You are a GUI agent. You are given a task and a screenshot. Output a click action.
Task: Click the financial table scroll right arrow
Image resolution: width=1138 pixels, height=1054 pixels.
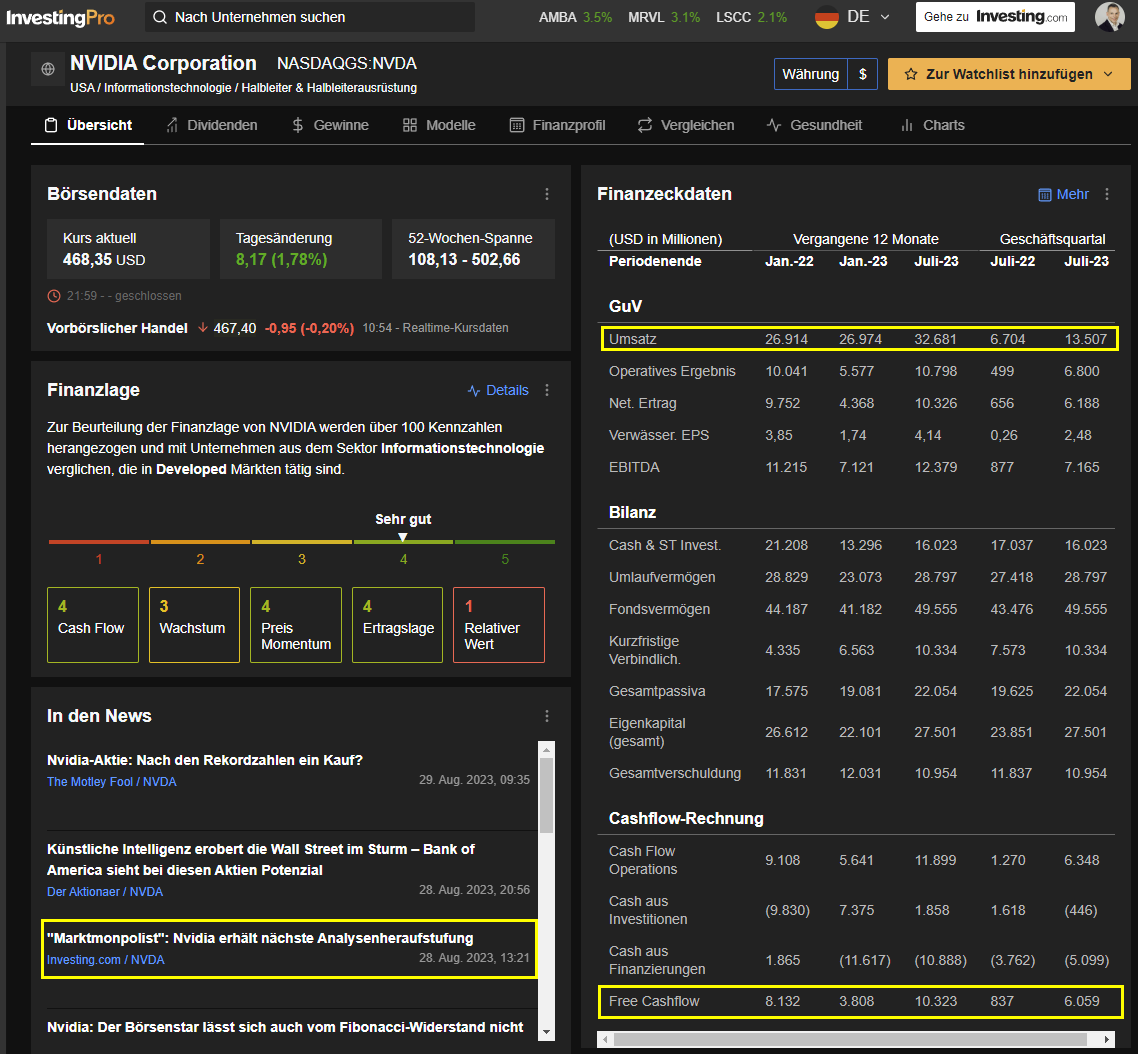click(x=1107, y=1039)
